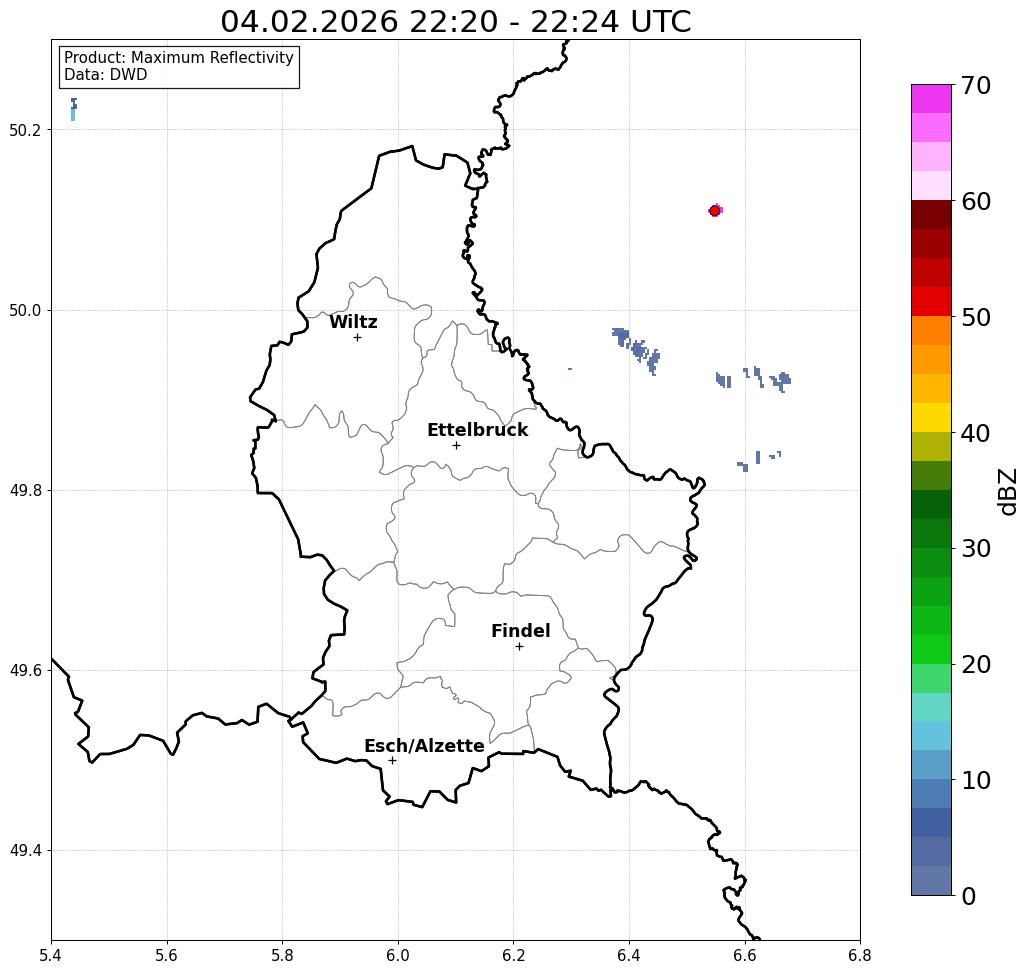Click the longitude label 6.4
The height and width of the screenshot is (973, 1029).
click(x=629, y=955)
